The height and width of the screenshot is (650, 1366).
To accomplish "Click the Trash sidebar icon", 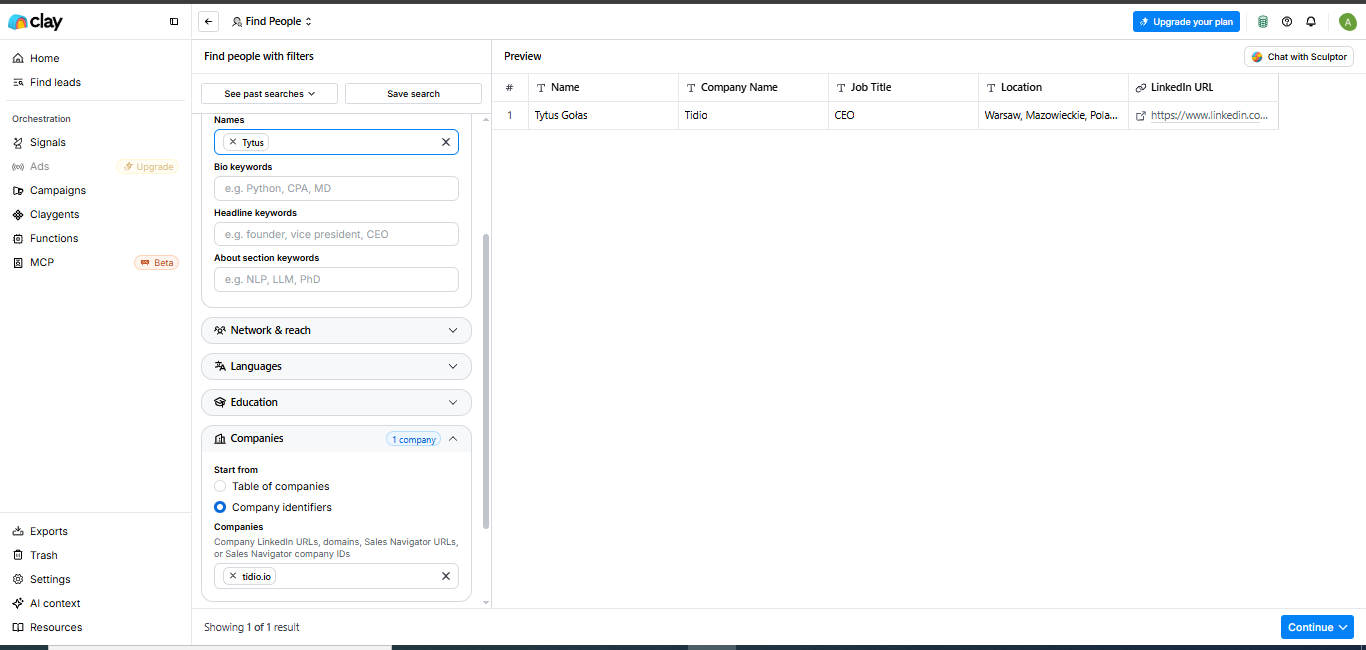I will pyautogui.click(x=19, y=555).
